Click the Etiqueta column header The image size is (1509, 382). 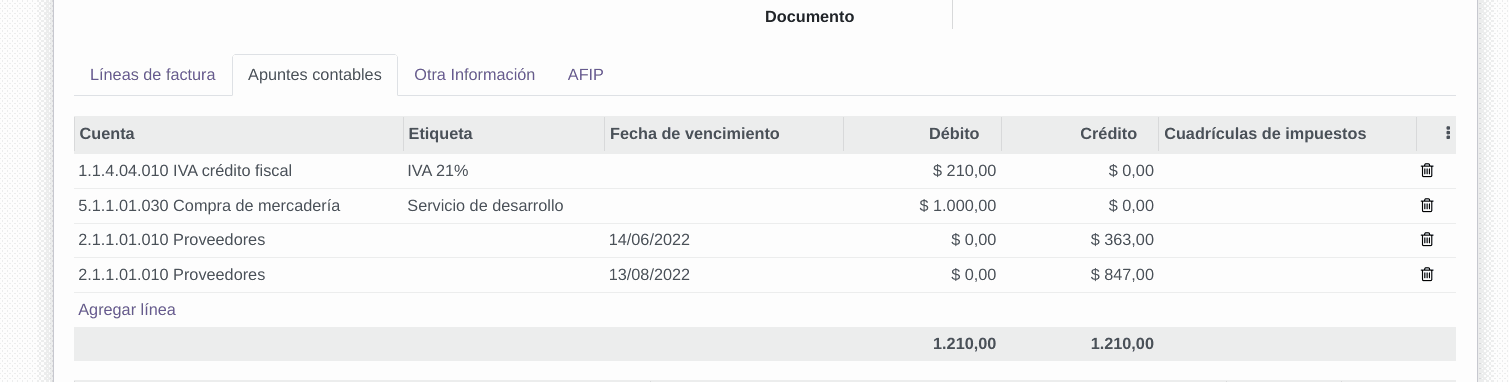point(504,134)
